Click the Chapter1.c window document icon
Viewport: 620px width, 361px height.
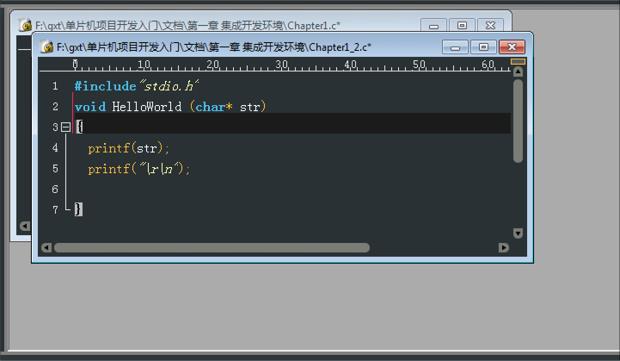point(25,25)
